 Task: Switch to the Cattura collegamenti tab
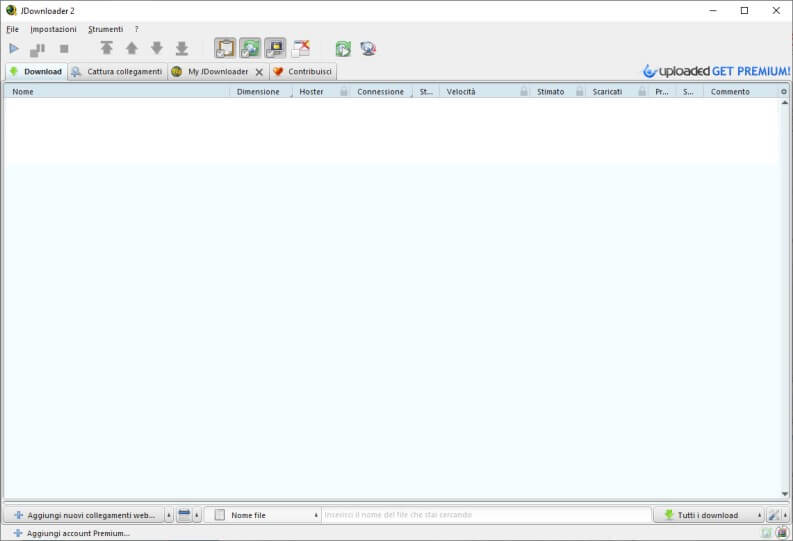[x=117, y=71]
